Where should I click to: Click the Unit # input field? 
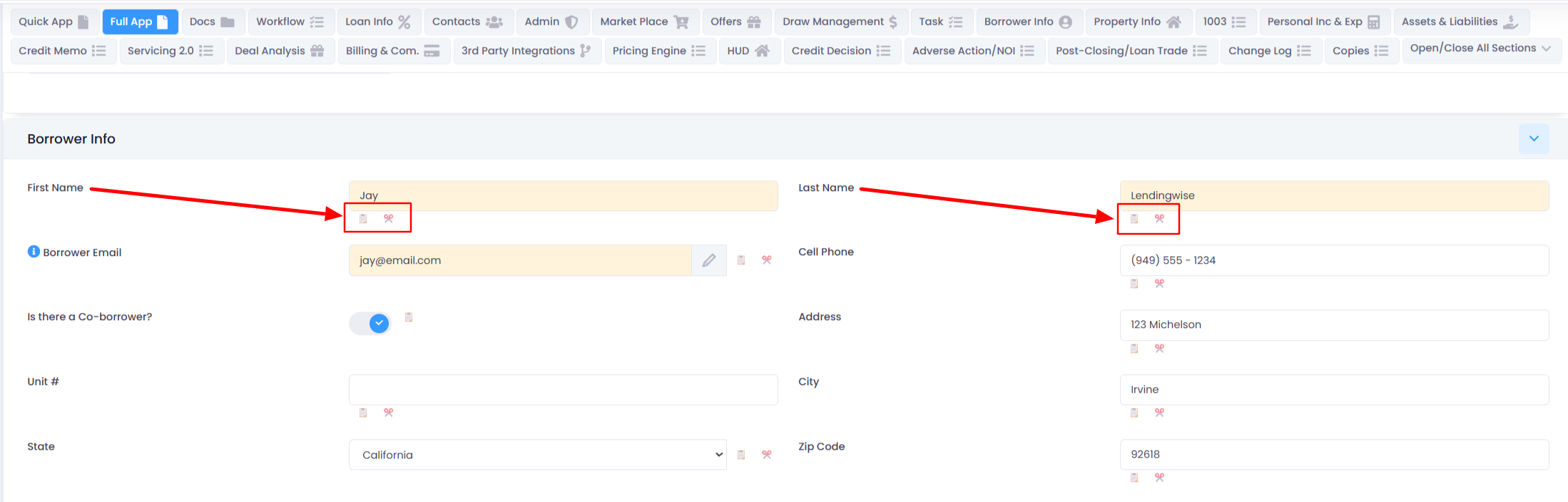[563, 390]
